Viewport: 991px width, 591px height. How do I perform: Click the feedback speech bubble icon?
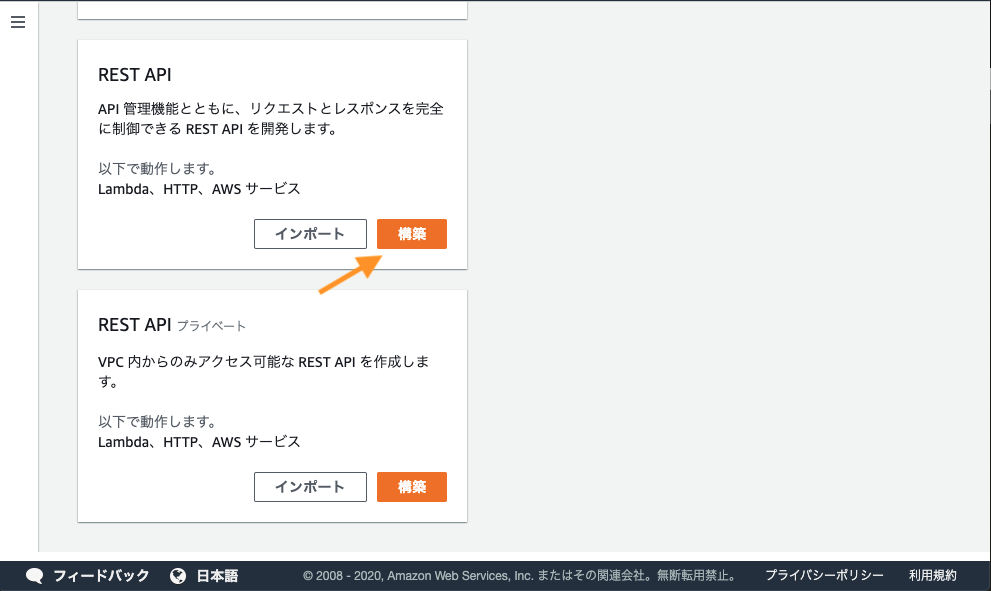pos(35,576)
